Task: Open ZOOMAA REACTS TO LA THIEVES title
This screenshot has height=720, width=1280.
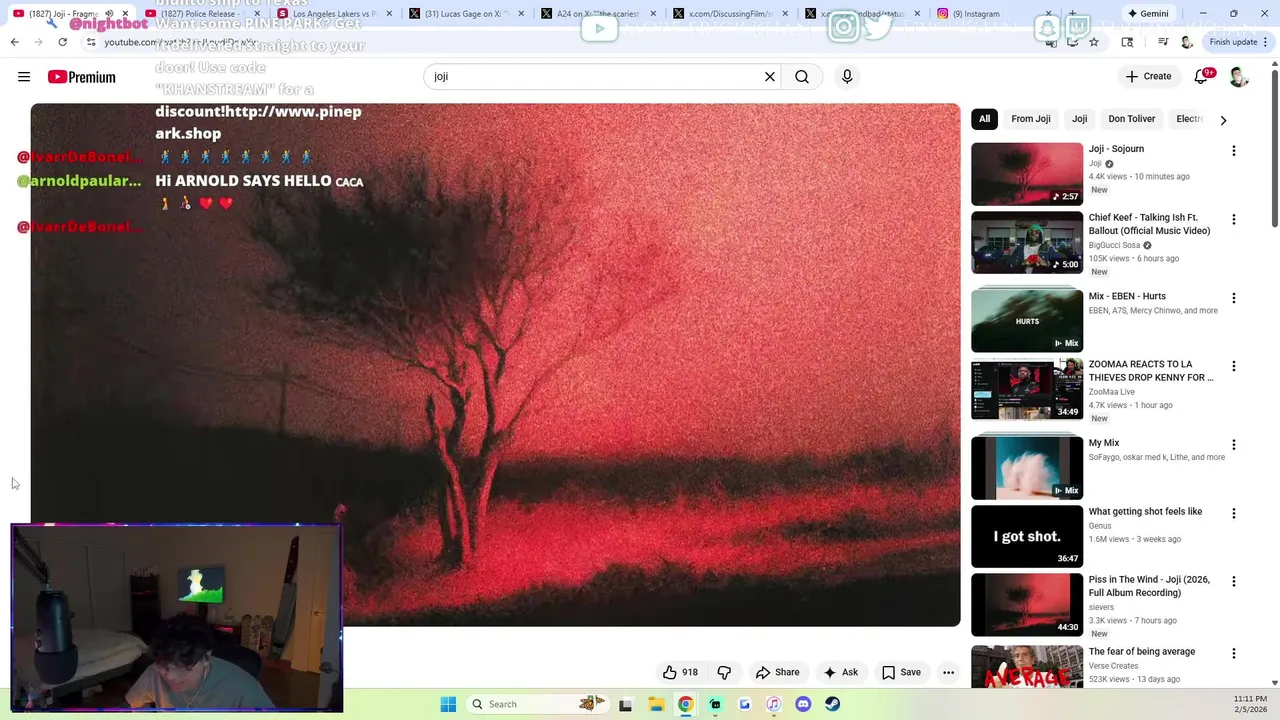Action: click(x=1151, y=371)
